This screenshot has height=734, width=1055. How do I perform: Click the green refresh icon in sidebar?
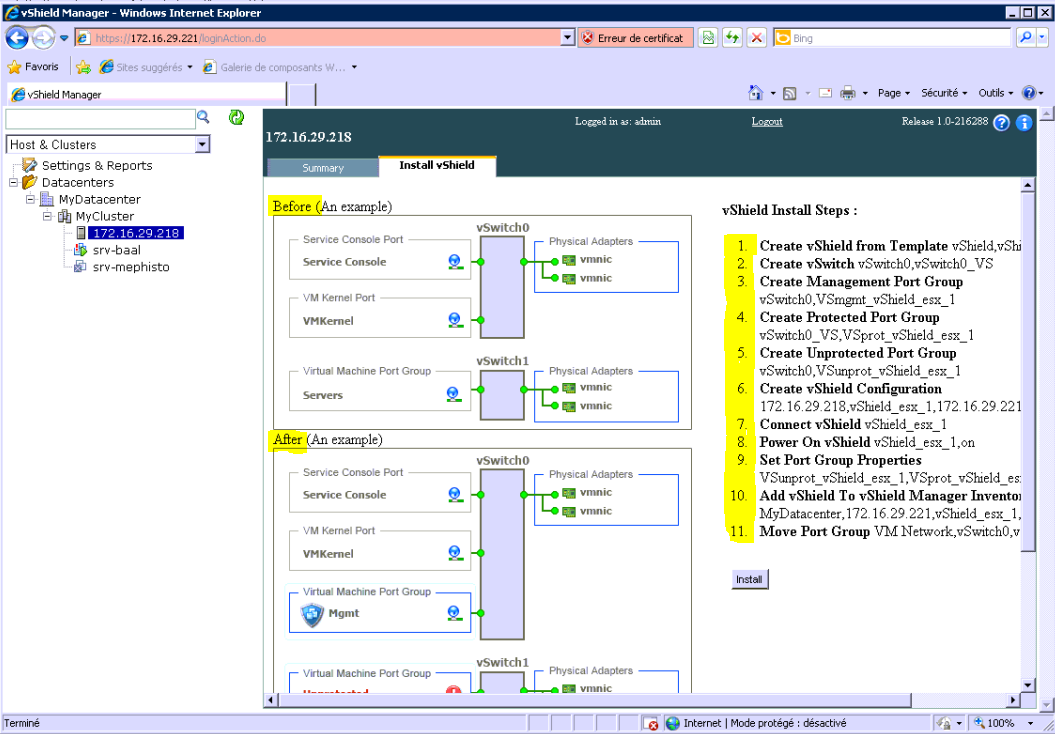pyautogui.click(x=236, y=118)
